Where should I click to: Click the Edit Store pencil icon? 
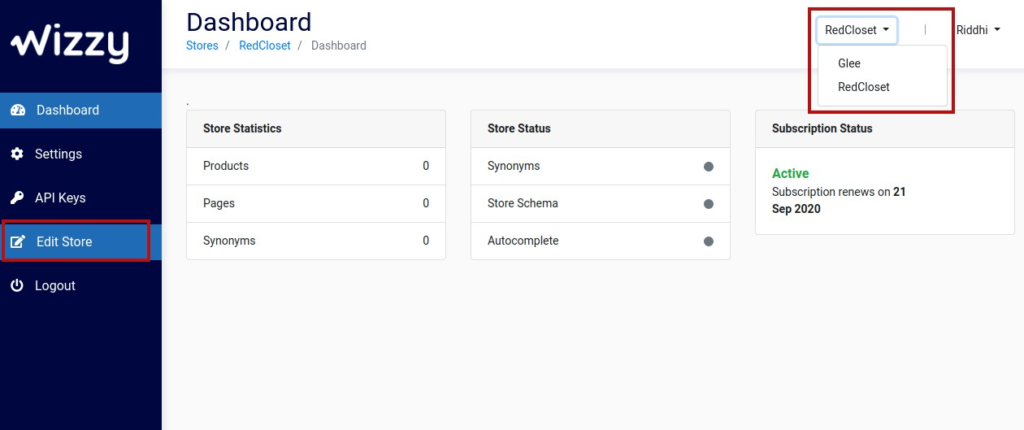tap(18, 242)
